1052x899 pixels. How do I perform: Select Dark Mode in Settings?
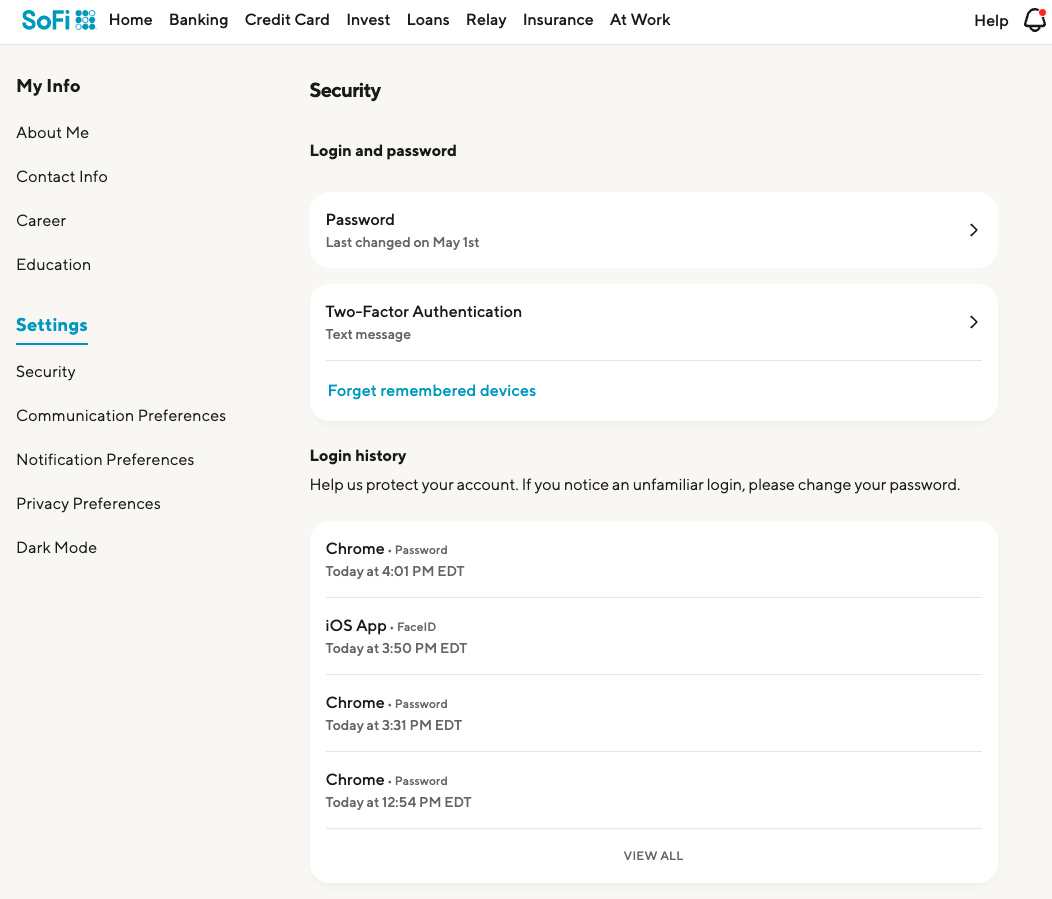click(x=57, y=548)
